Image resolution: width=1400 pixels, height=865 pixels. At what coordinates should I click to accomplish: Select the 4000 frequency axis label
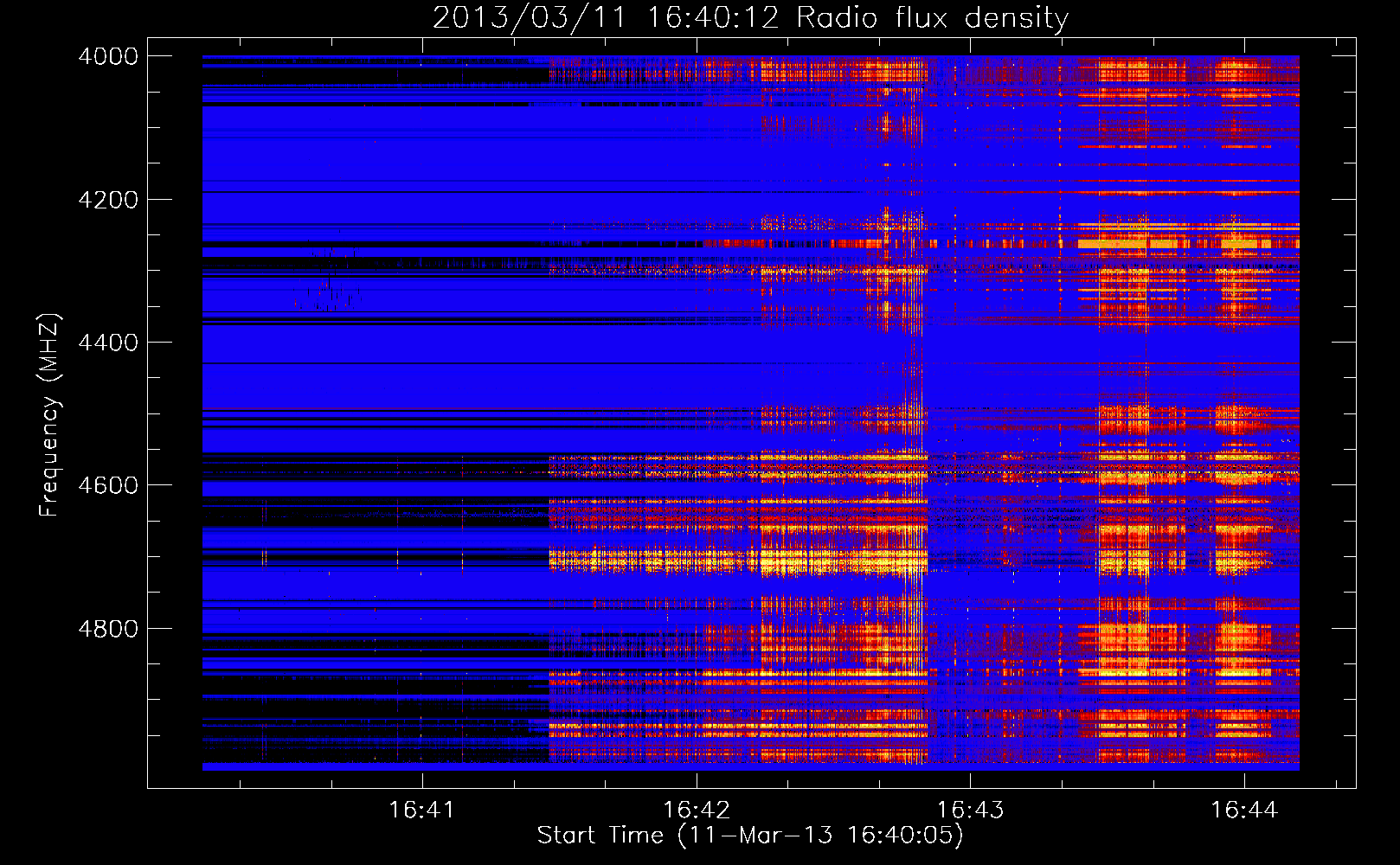[x=108, y=56]
